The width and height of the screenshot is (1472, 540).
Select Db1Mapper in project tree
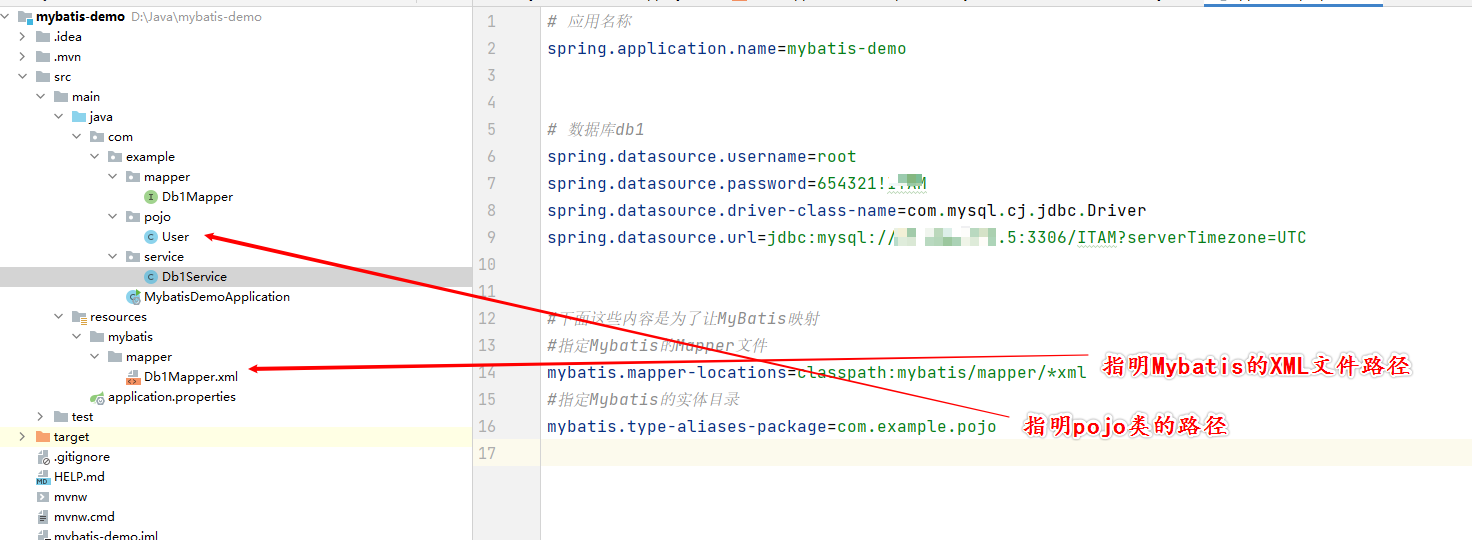click(197, 197)
